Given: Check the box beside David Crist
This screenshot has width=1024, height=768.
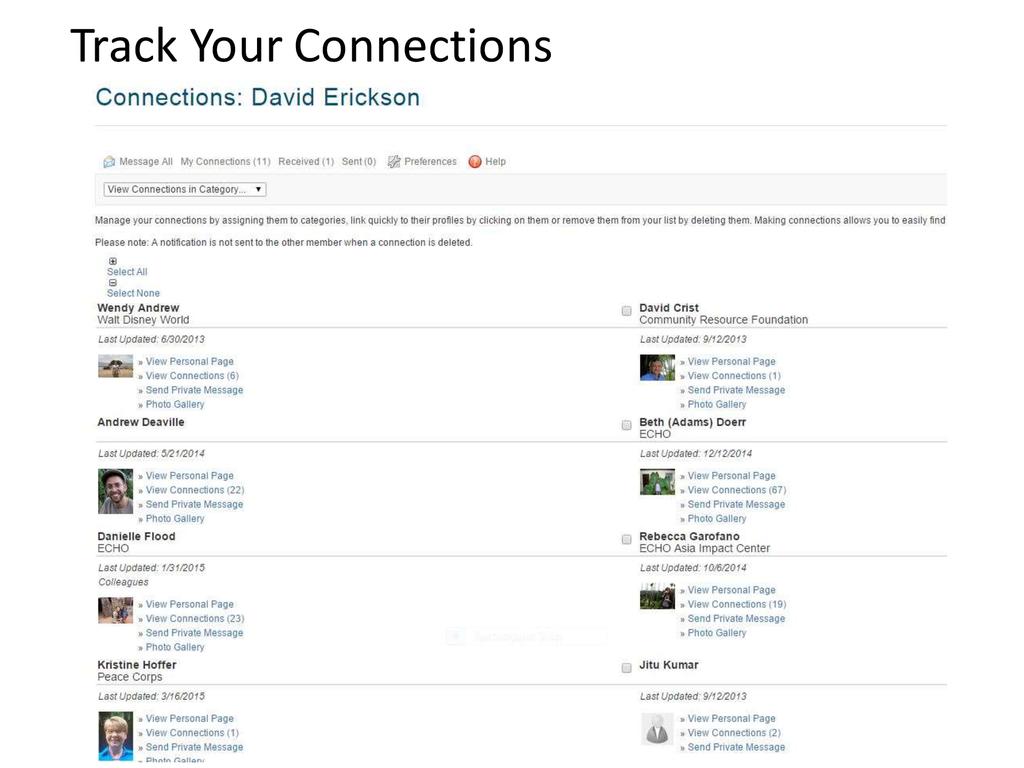Looking at the screenshot, I should coord(627,311).
